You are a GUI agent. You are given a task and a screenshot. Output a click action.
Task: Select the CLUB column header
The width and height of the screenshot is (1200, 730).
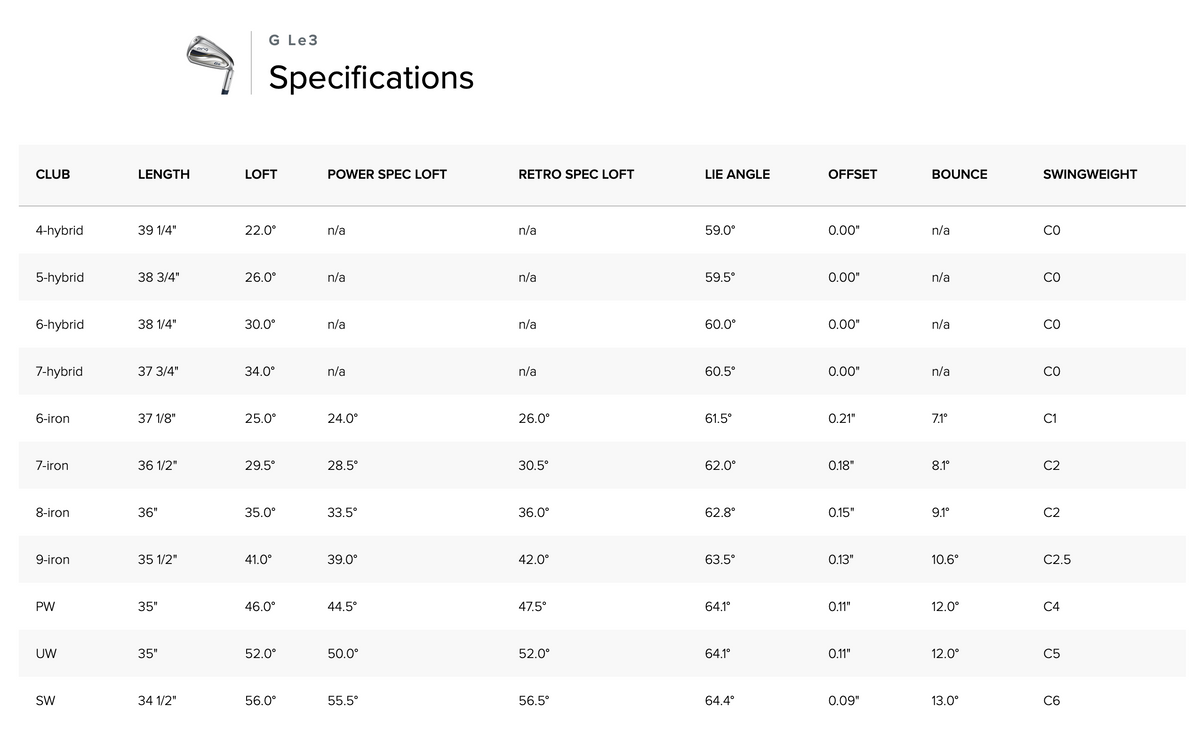tap(53, 174)
